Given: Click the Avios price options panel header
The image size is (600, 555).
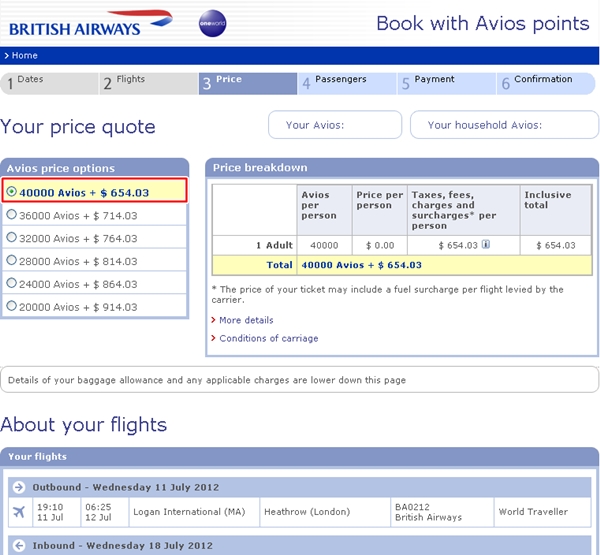Looking at the screenshot, I should click(x=95, y=168).
